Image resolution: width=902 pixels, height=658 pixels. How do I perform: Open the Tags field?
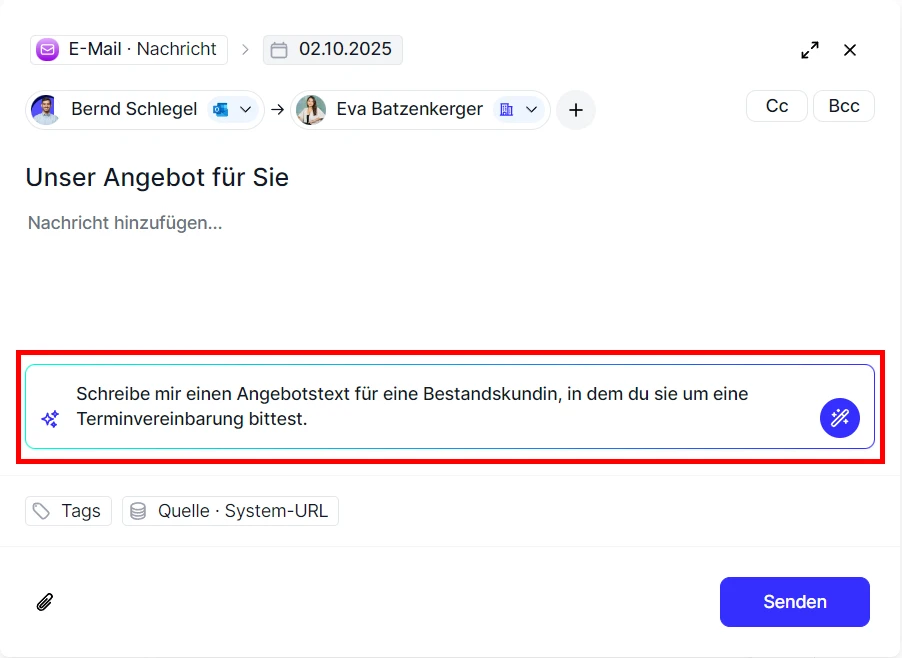click(67, 511)
